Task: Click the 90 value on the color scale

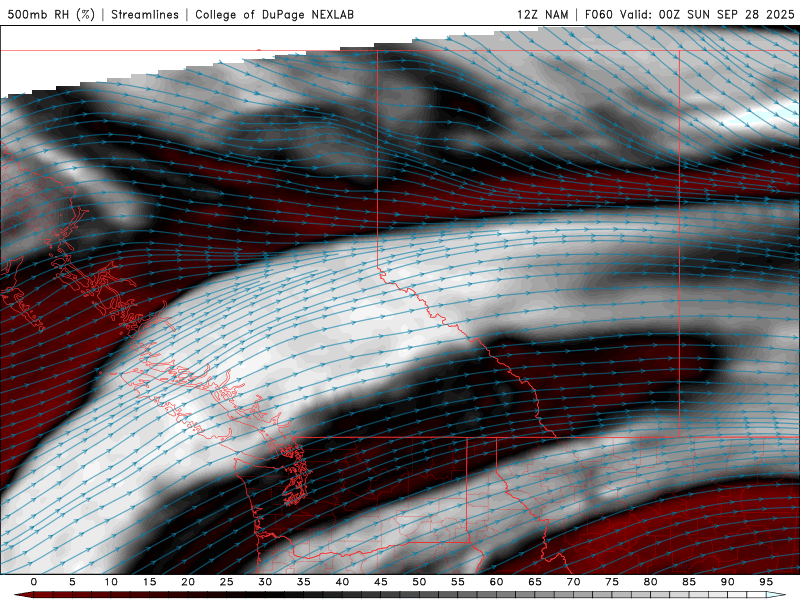Action: 727,582
